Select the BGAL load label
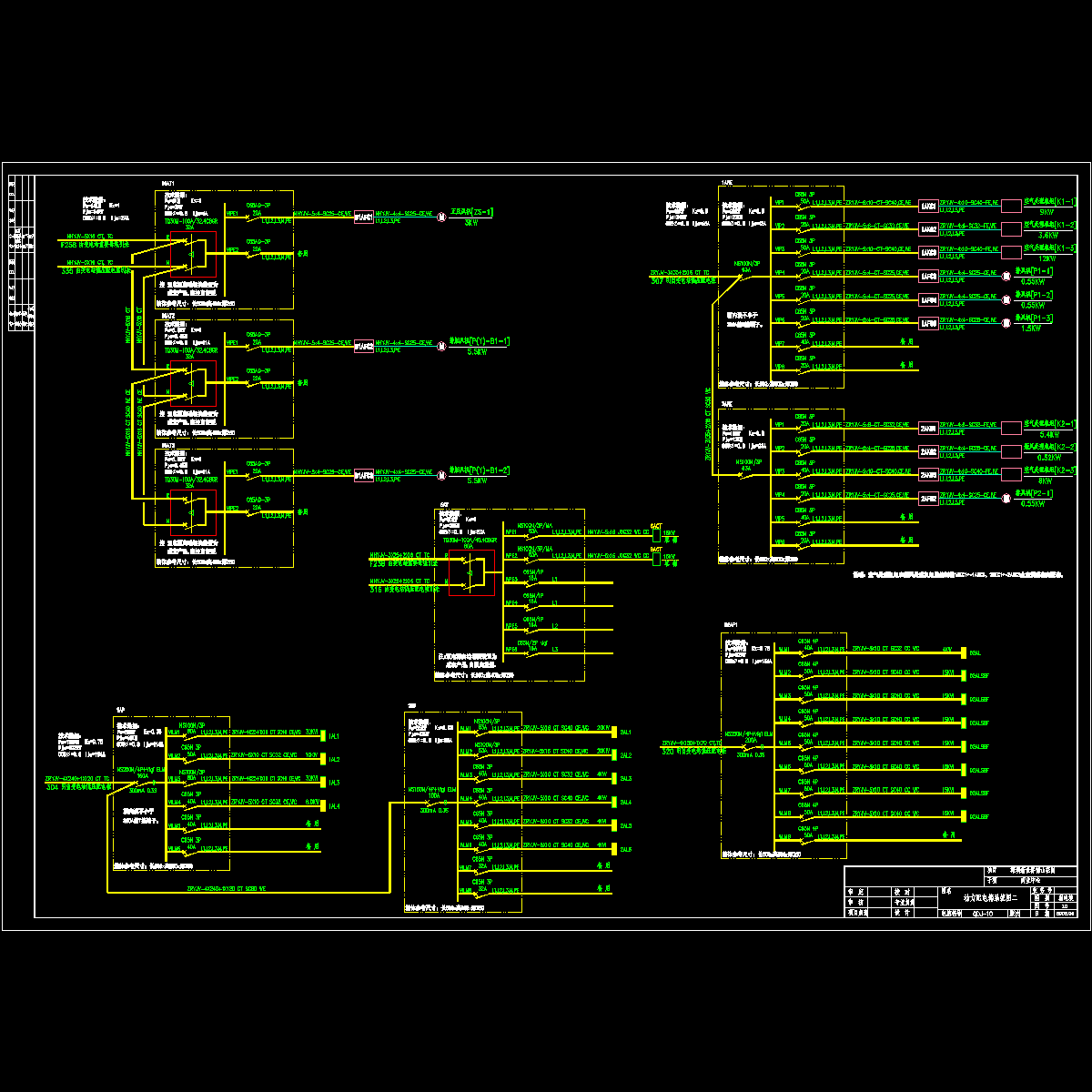 (x=976, y=653)
